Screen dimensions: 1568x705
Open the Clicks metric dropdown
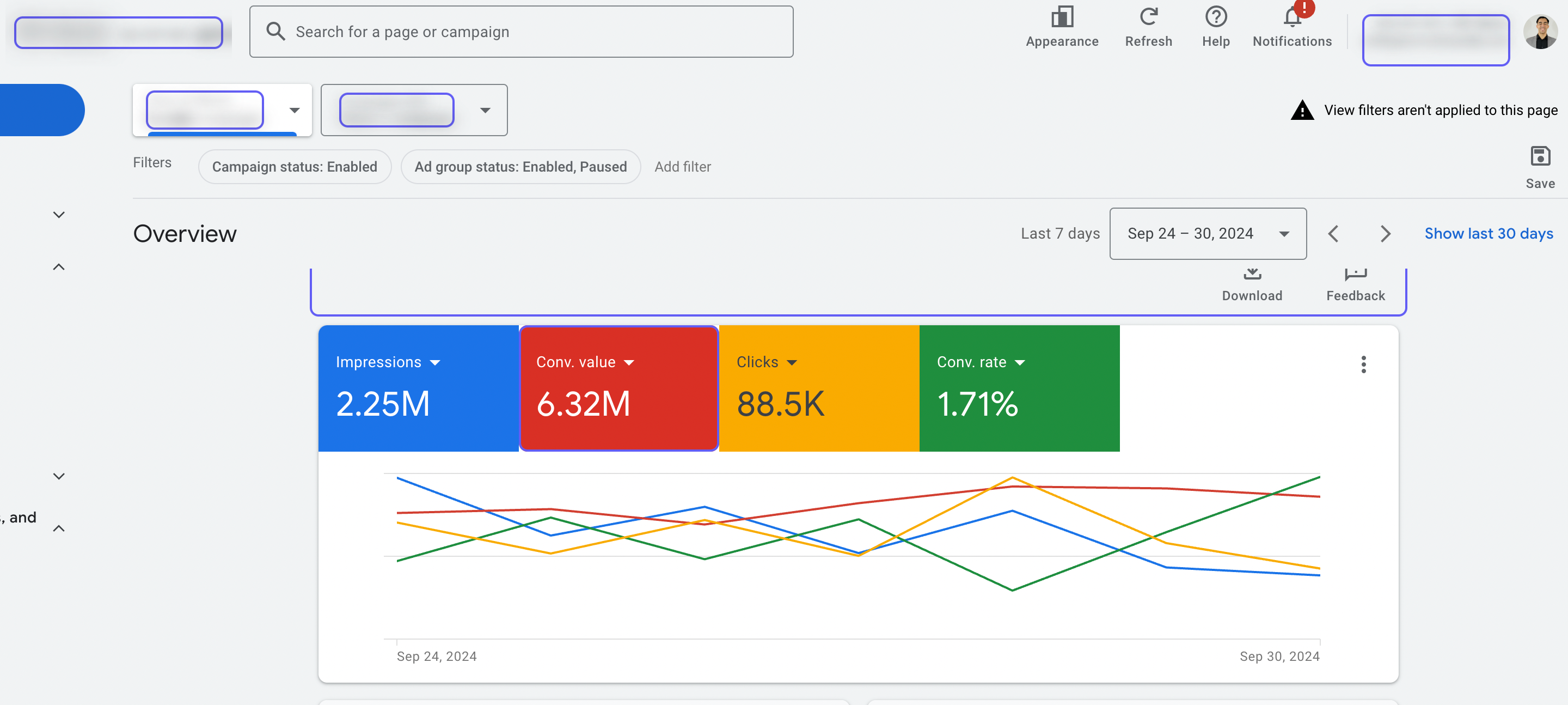click(x=791, y=362)
